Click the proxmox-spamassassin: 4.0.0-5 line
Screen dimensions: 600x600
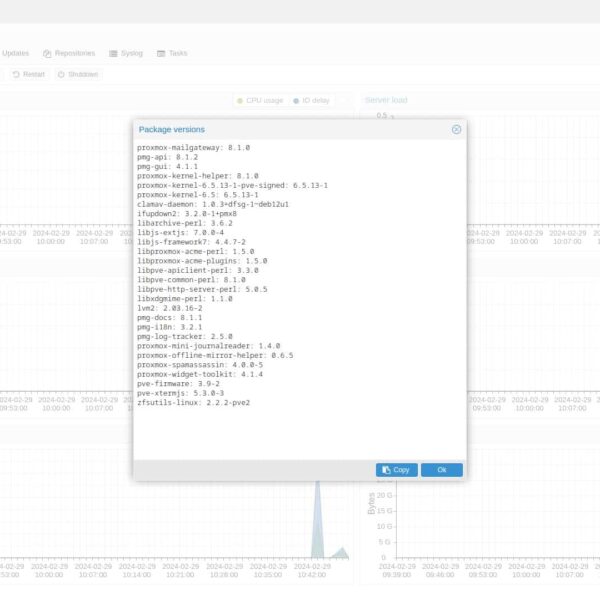[x=200, y=365]
